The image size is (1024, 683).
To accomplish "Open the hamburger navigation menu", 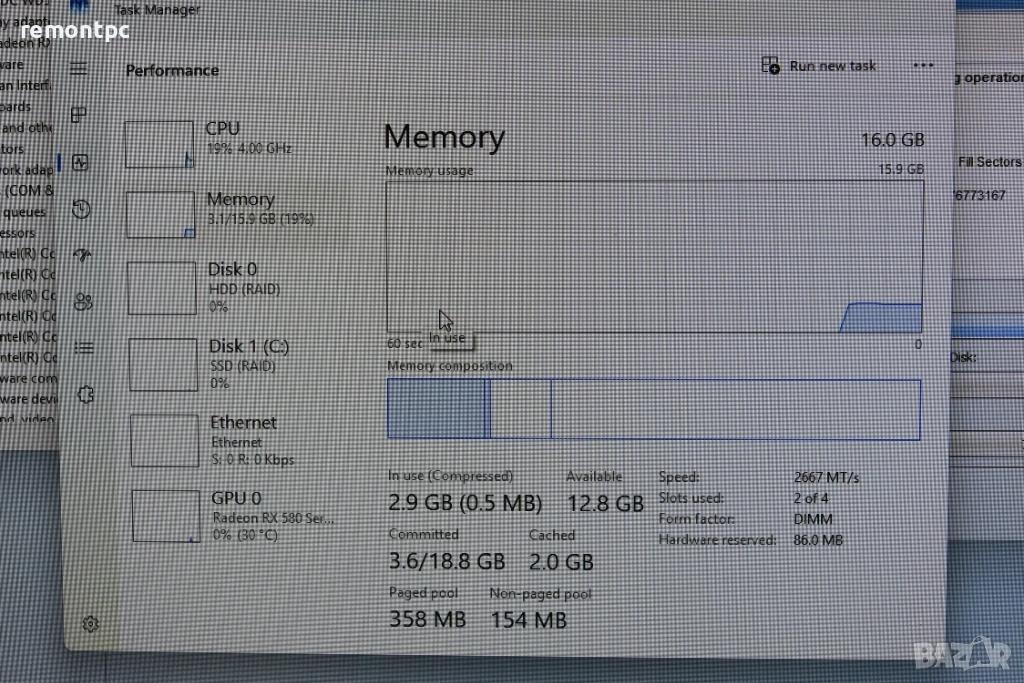I will click(x=78, y=69).
